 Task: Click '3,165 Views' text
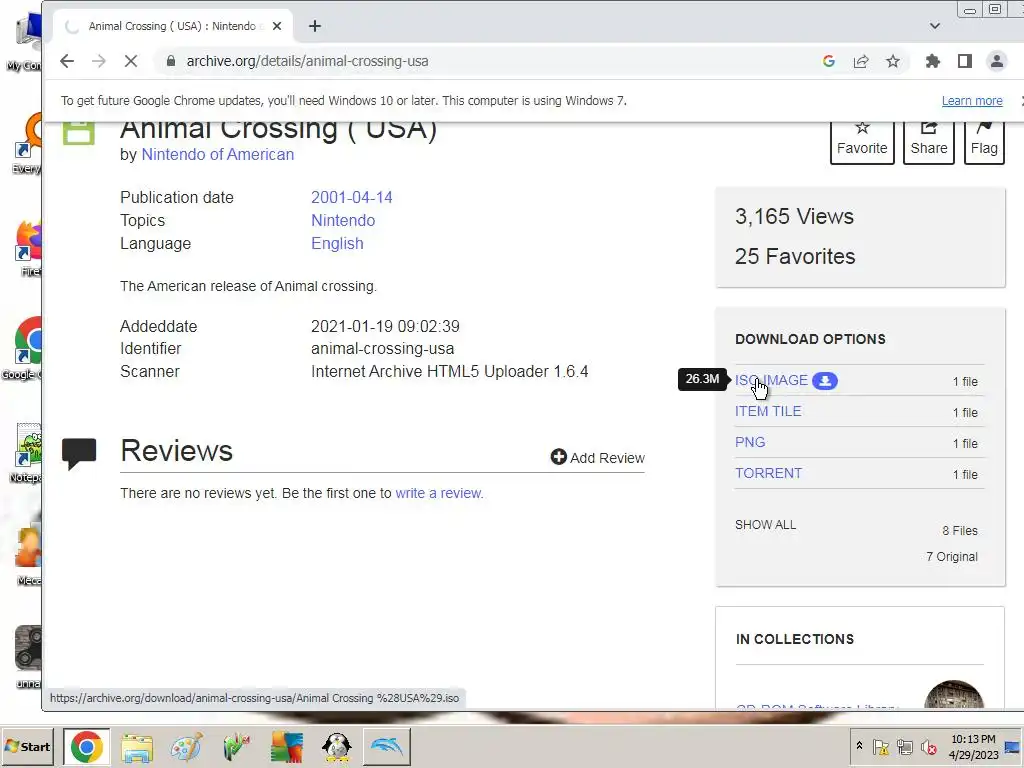pos(794,217)
